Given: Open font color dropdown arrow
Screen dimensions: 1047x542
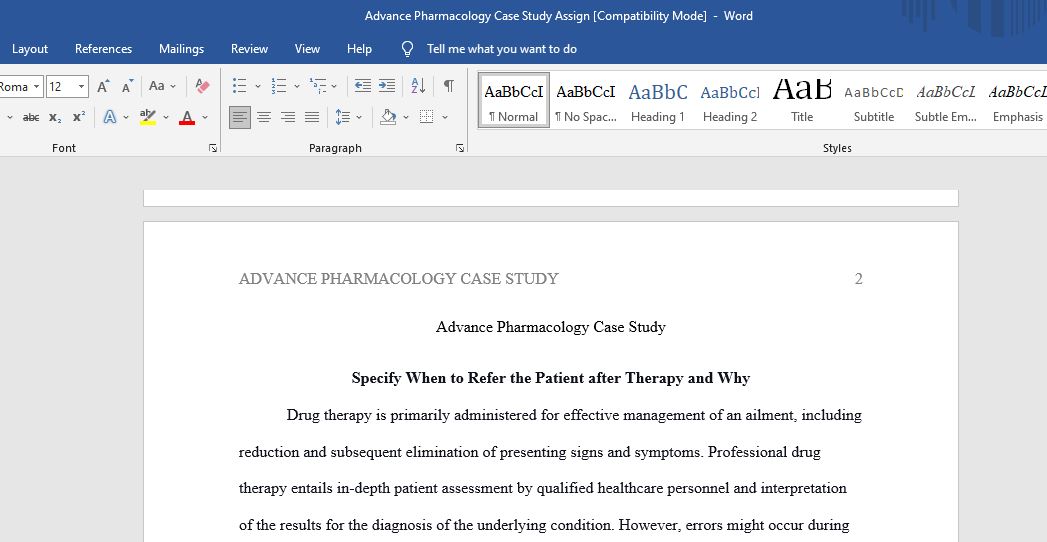Looking at the screenshot, I should [205, 117].
